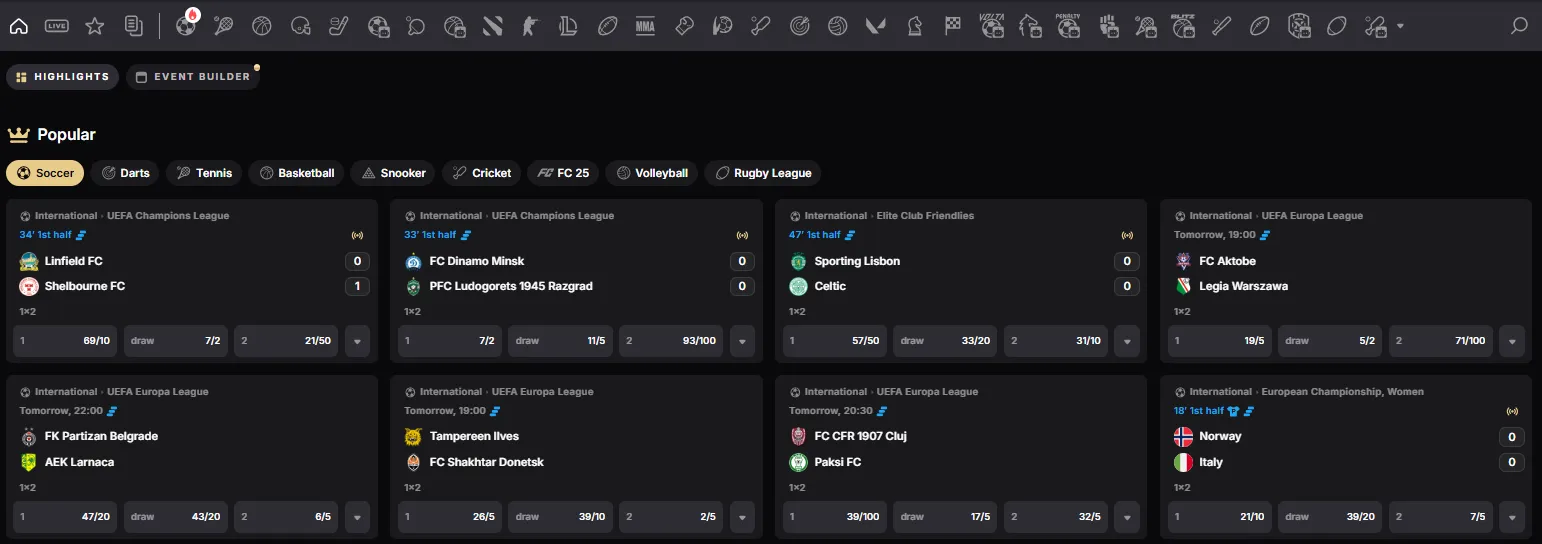Select the Valorant icon
The image size is (1542, 544).
(875, 26)
